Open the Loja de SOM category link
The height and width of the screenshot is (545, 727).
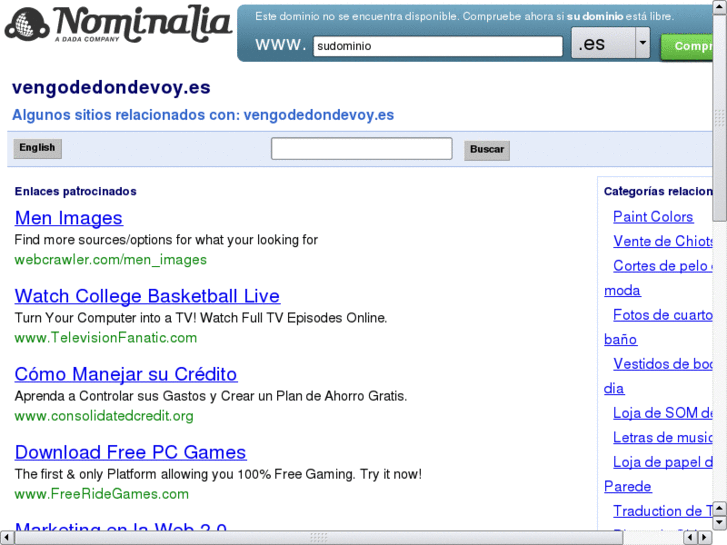coord(663,413)
